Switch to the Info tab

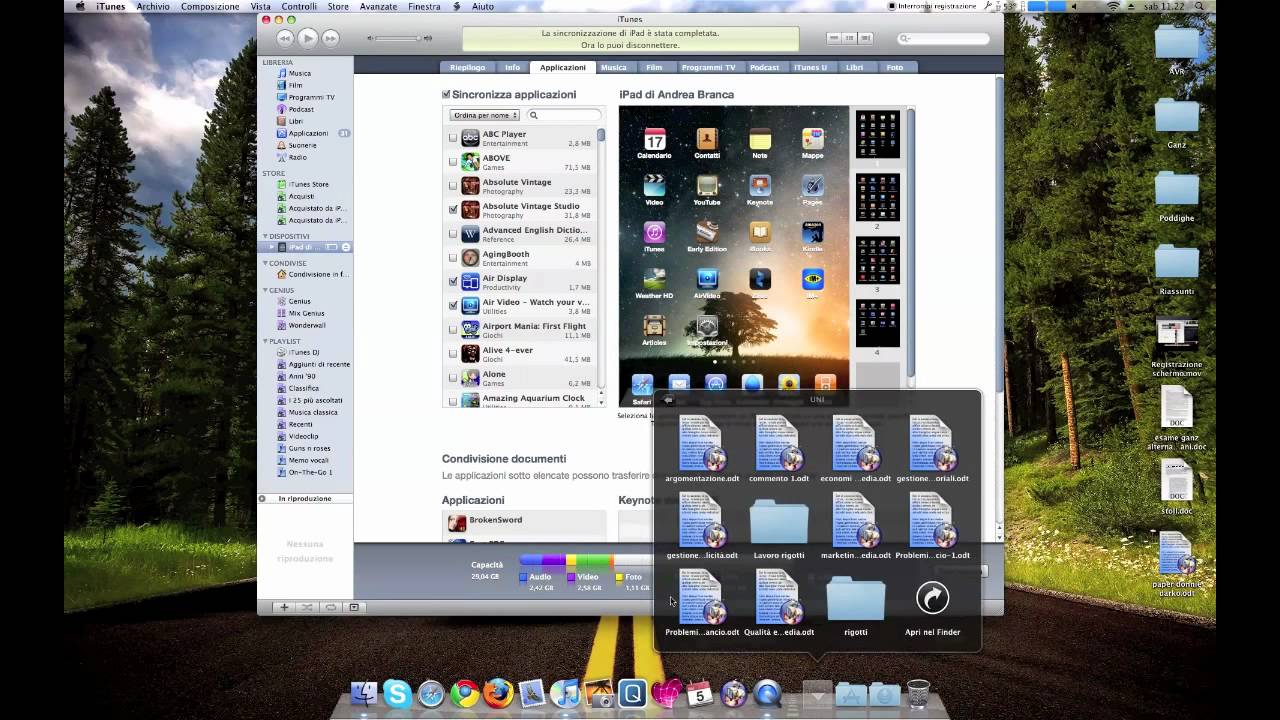pyautogui.click(x=512, y=67)
